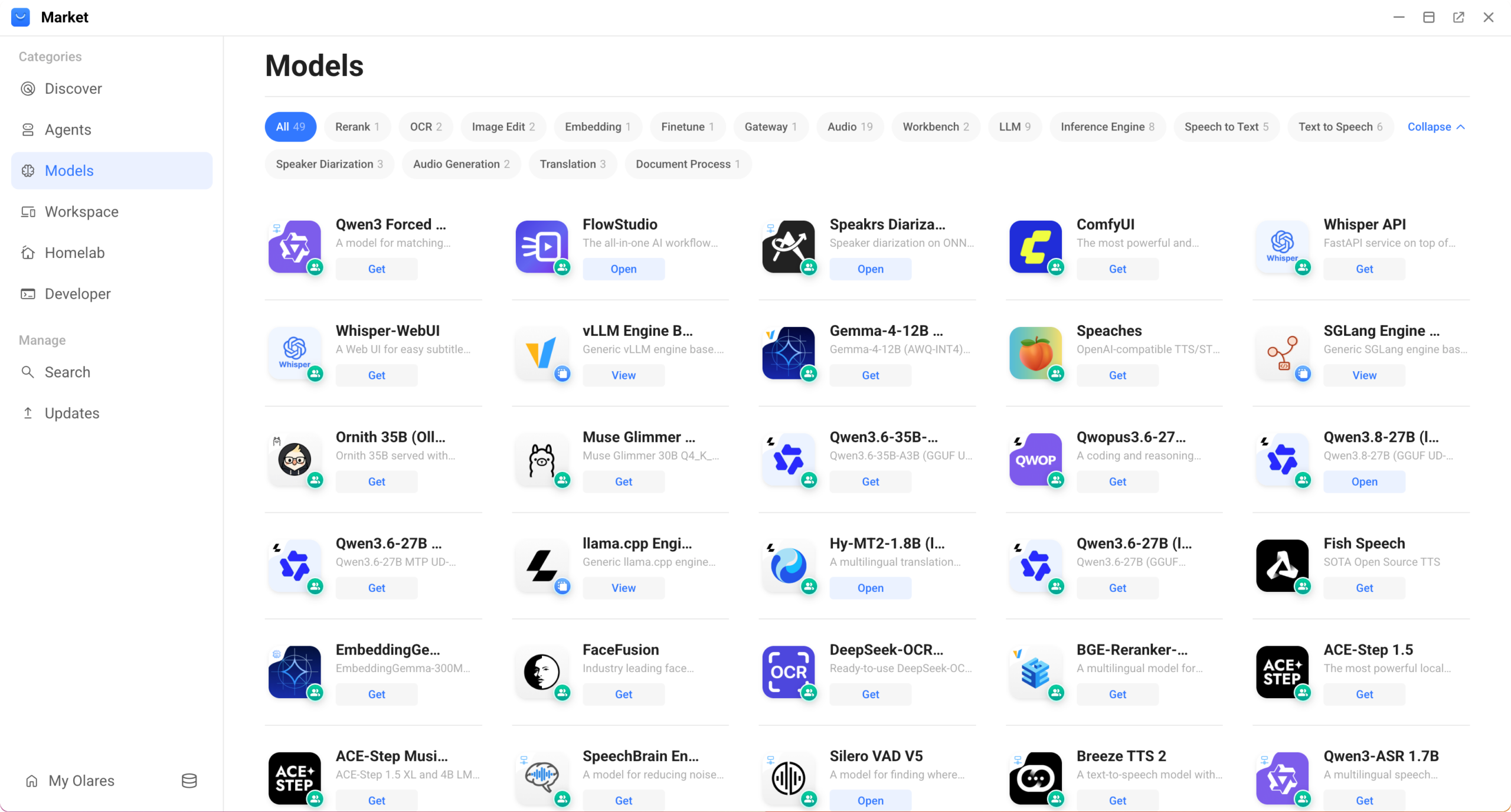Screen dimensions: 1511x812
Task: Open the Ornith 35B app icon
Action: (x=295, y=459)
